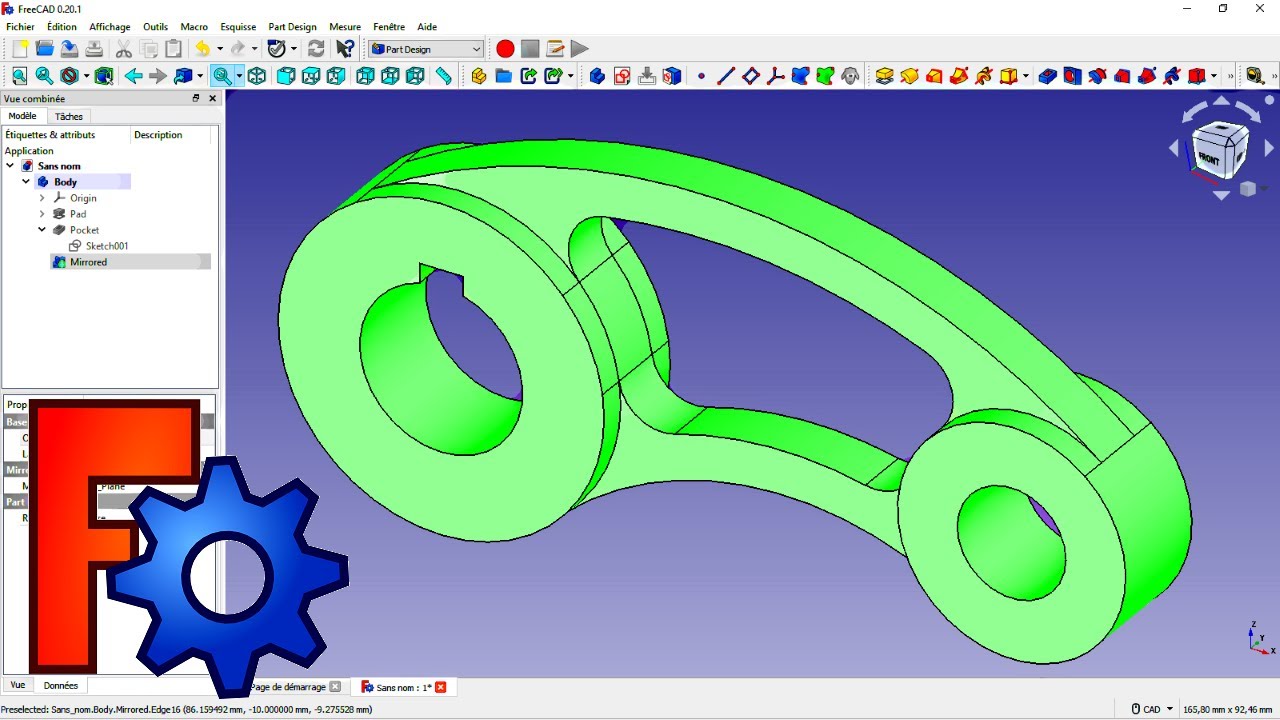Create a group with the blue folder icon
This screenshot has width=1280, height=720.
pos(504,76)
